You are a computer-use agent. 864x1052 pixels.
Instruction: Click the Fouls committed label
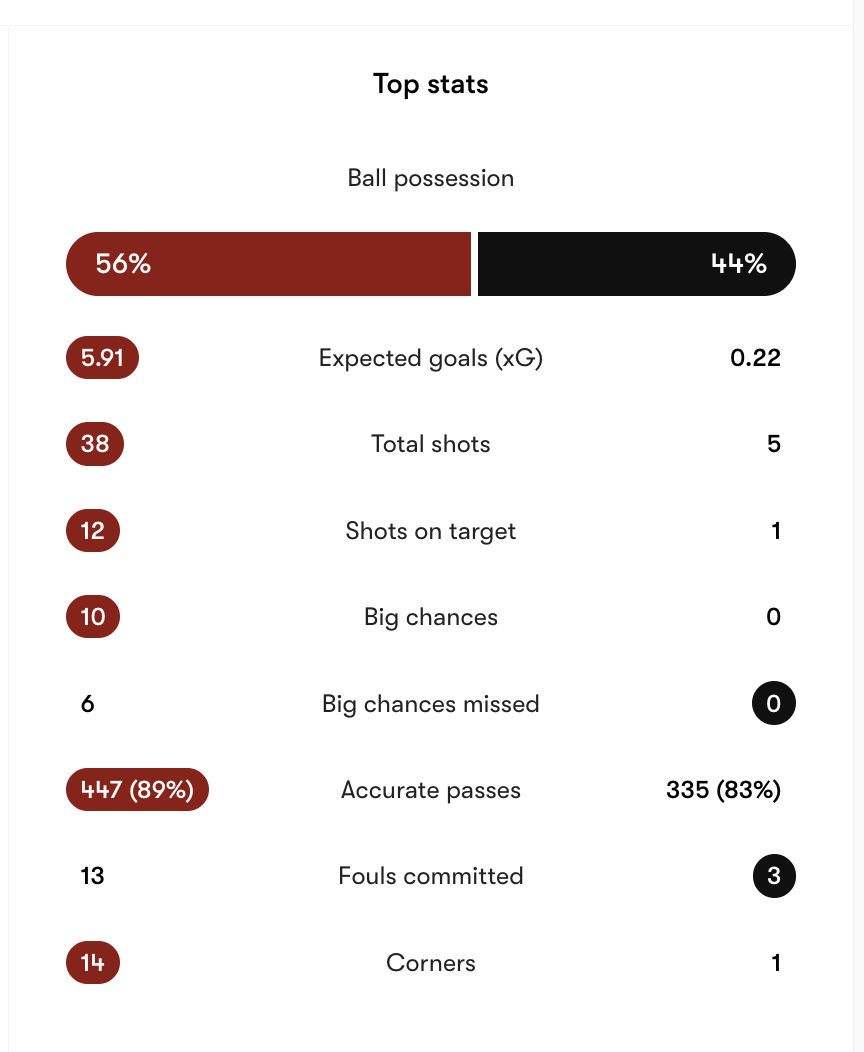tap(431, 877)
